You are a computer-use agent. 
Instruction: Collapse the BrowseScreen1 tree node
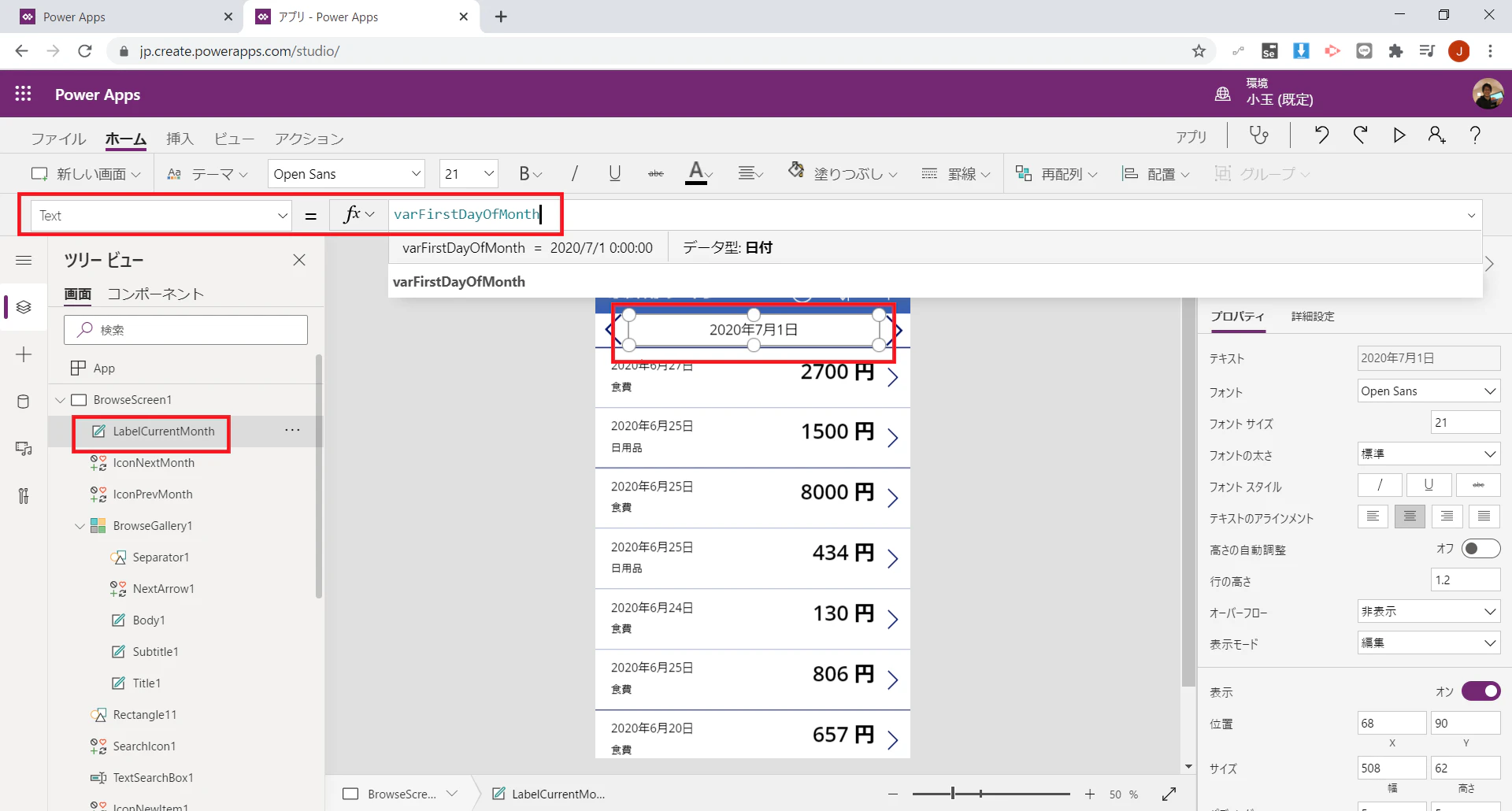point(60,400)
